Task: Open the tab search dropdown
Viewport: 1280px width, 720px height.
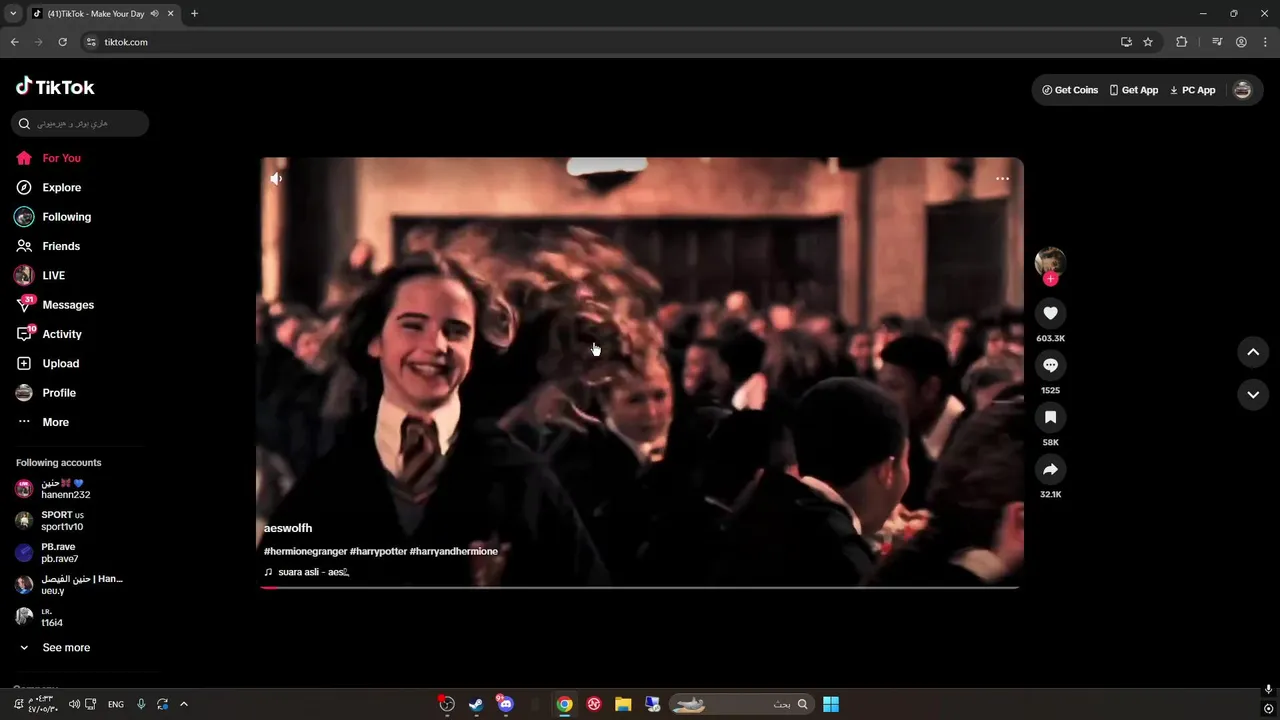Action: [x=13, y=14]
